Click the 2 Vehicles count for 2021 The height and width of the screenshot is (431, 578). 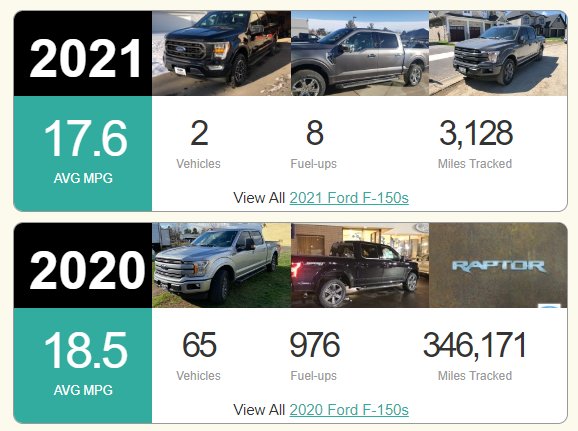199,144
